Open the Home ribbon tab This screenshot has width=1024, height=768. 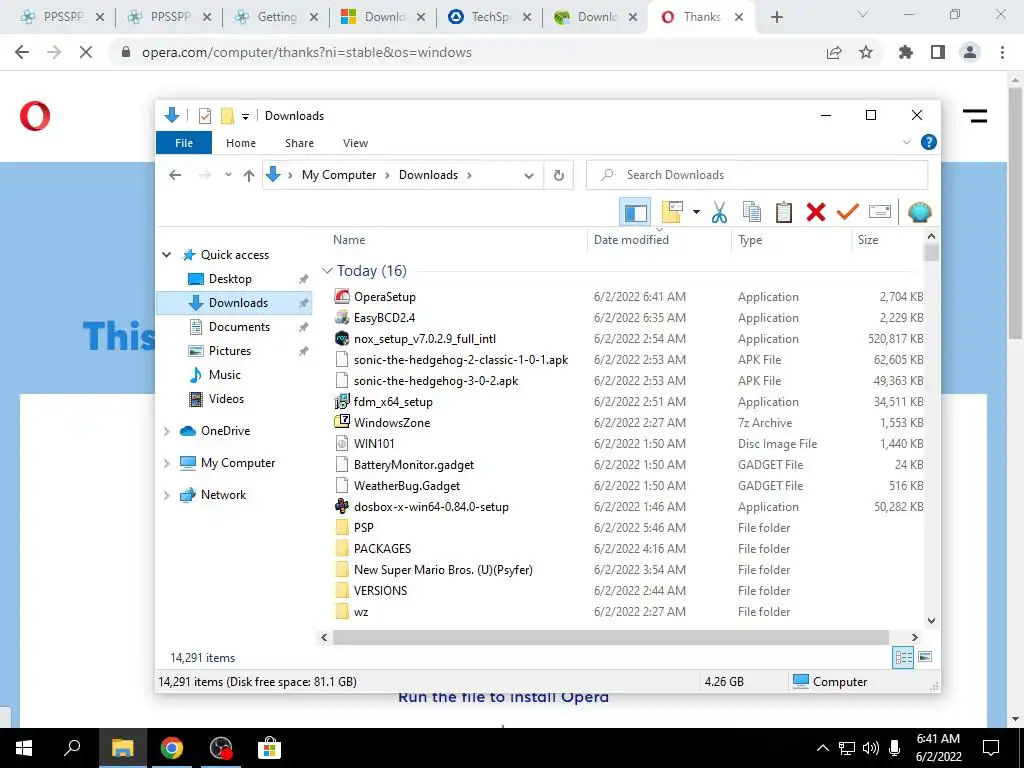[x=241, y=143]
